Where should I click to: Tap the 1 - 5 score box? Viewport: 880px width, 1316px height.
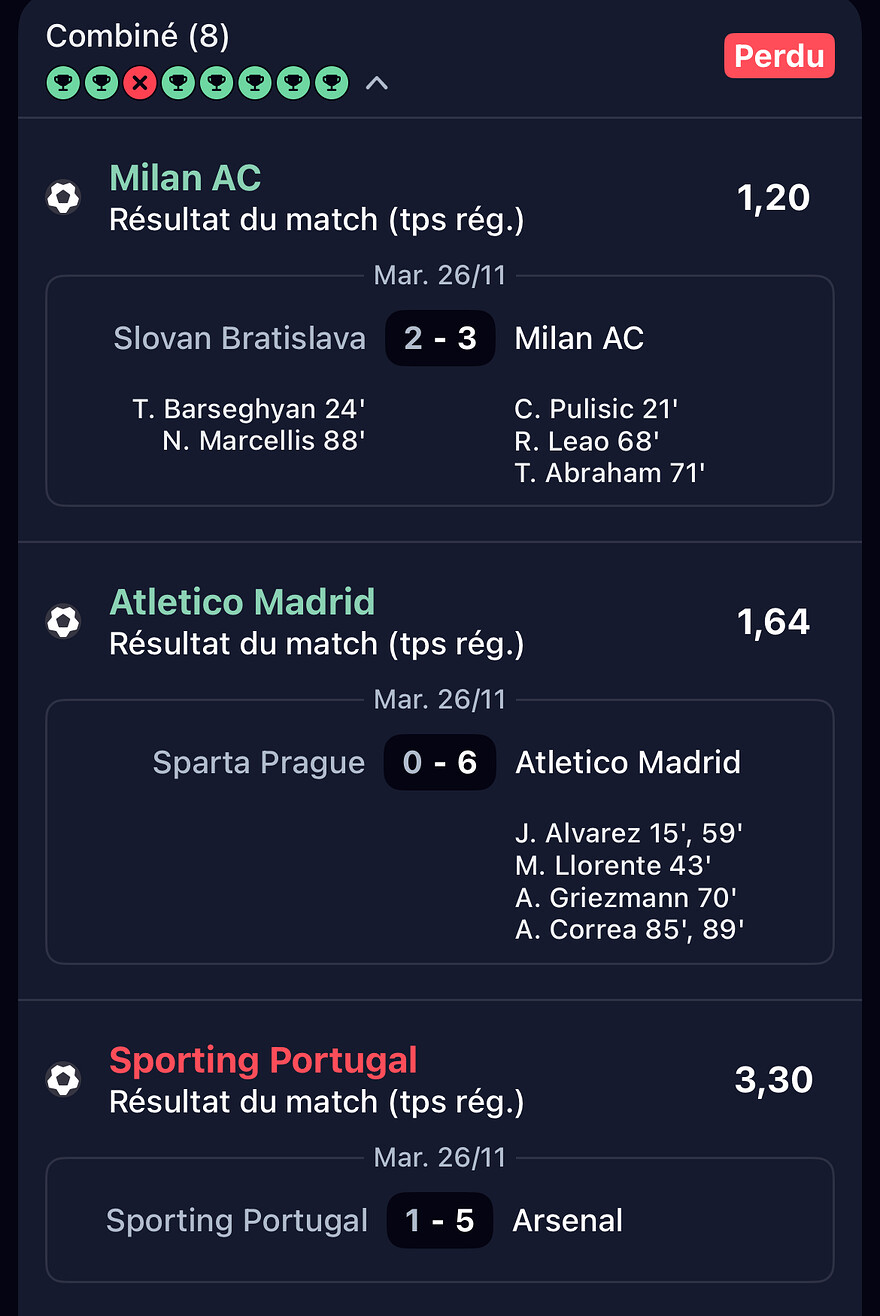[x=440, y=1220]
